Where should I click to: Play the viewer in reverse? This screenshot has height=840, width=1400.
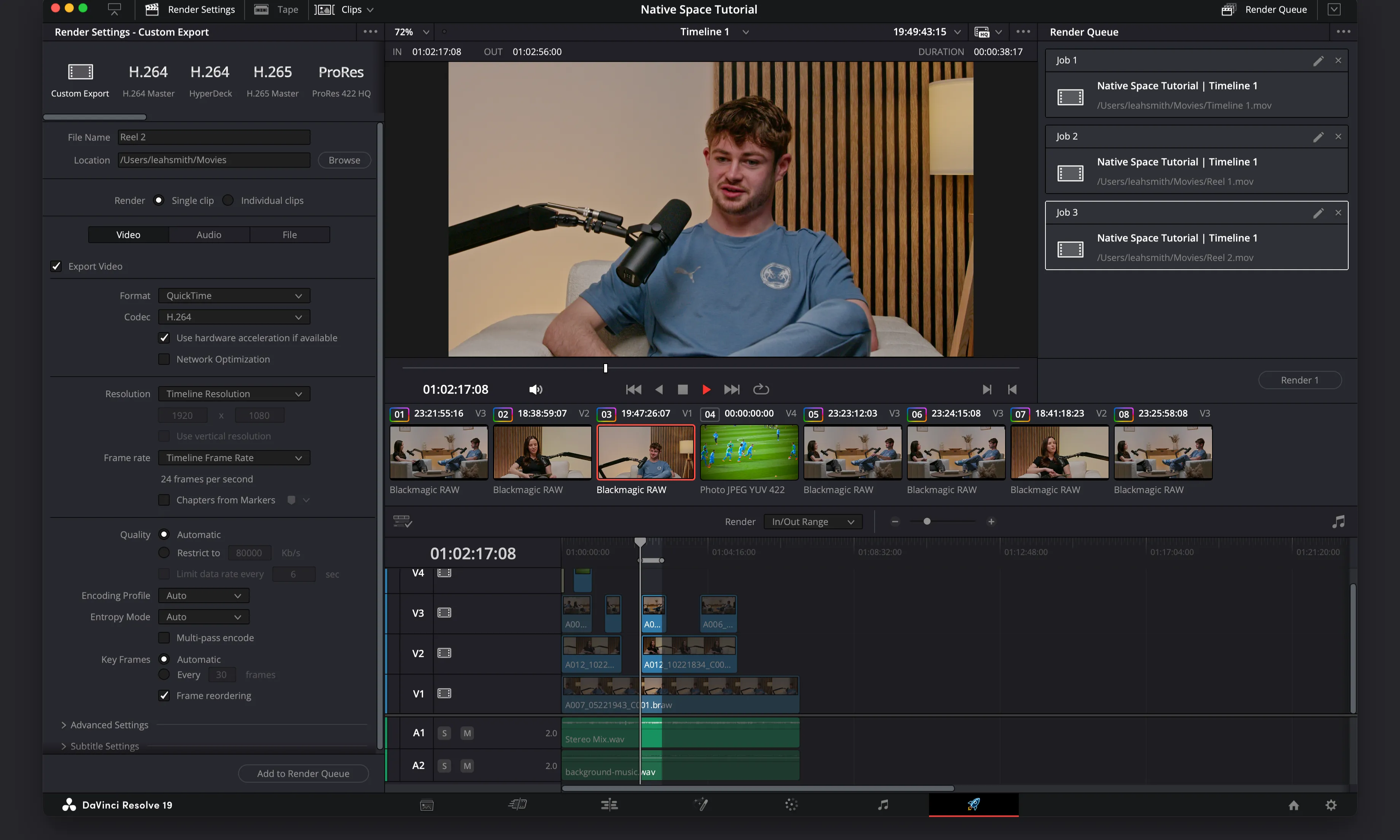(x=659, y=390)
